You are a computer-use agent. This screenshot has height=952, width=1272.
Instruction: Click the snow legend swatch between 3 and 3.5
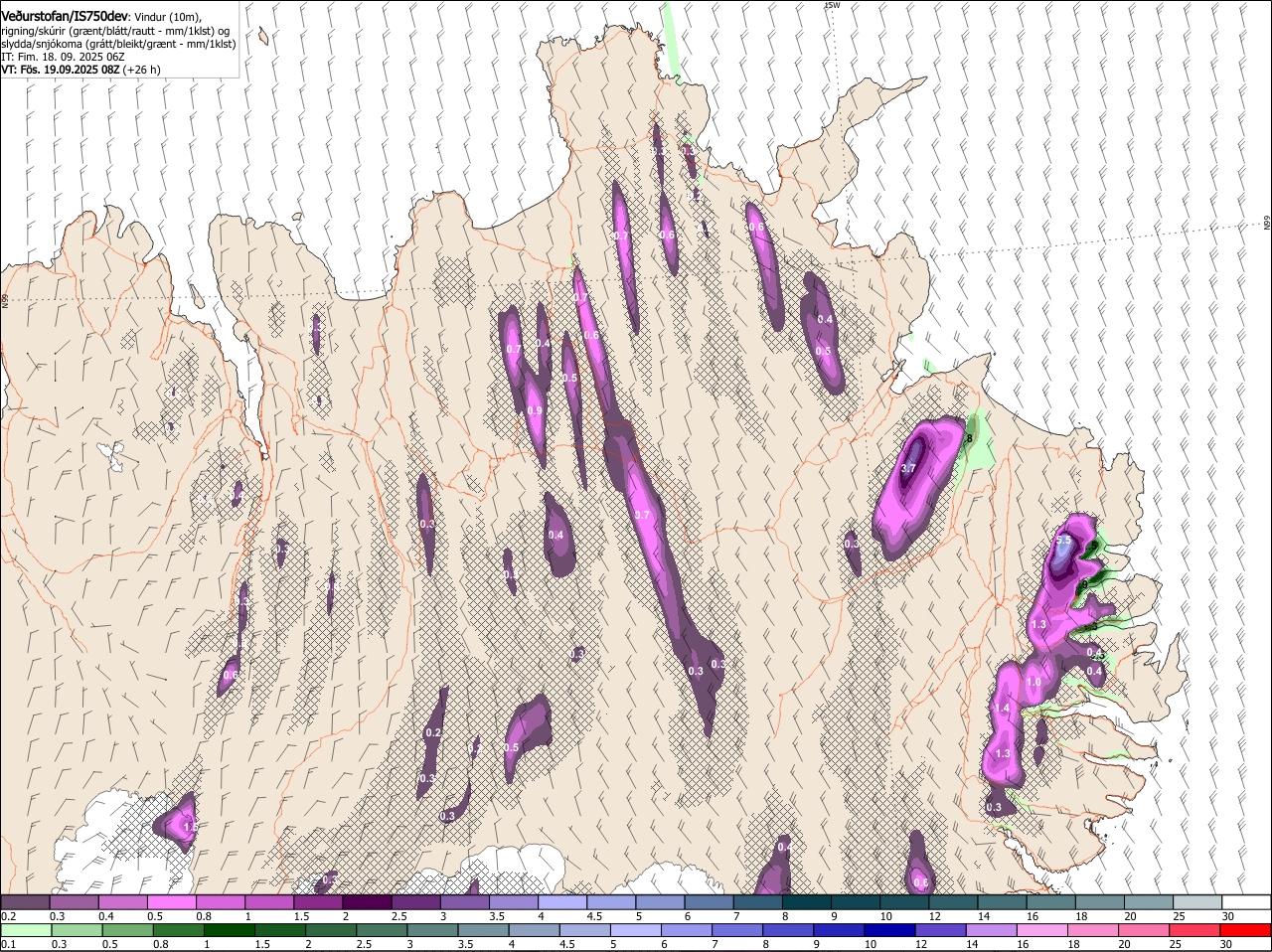464,901
